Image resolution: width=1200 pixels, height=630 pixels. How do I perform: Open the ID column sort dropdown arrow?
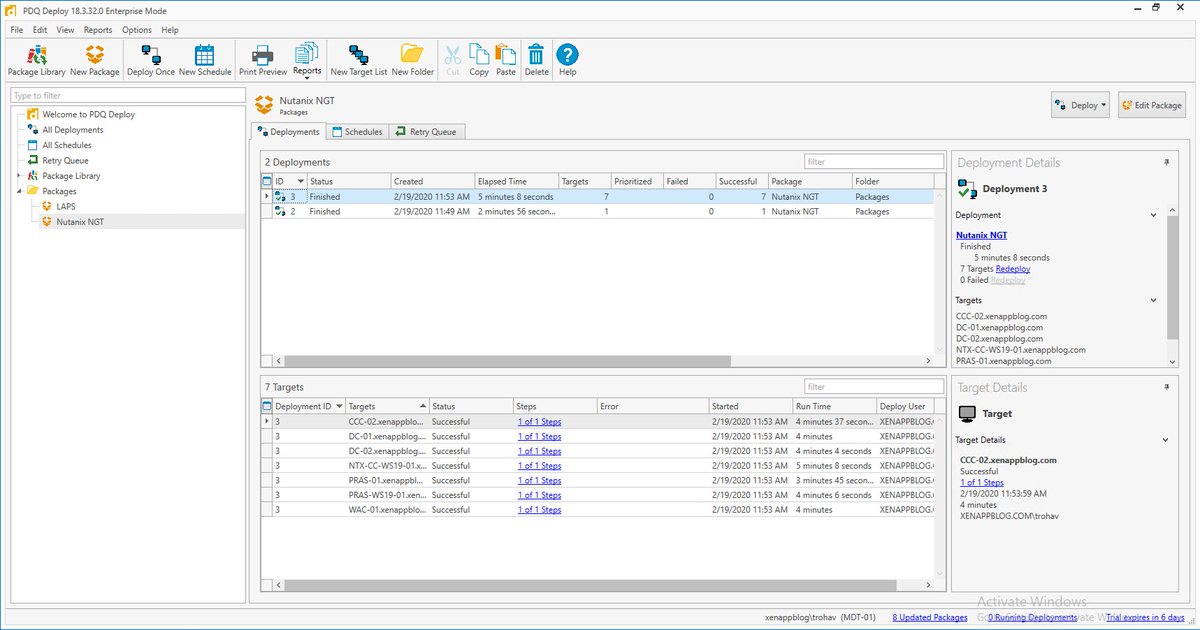(301, 181)
